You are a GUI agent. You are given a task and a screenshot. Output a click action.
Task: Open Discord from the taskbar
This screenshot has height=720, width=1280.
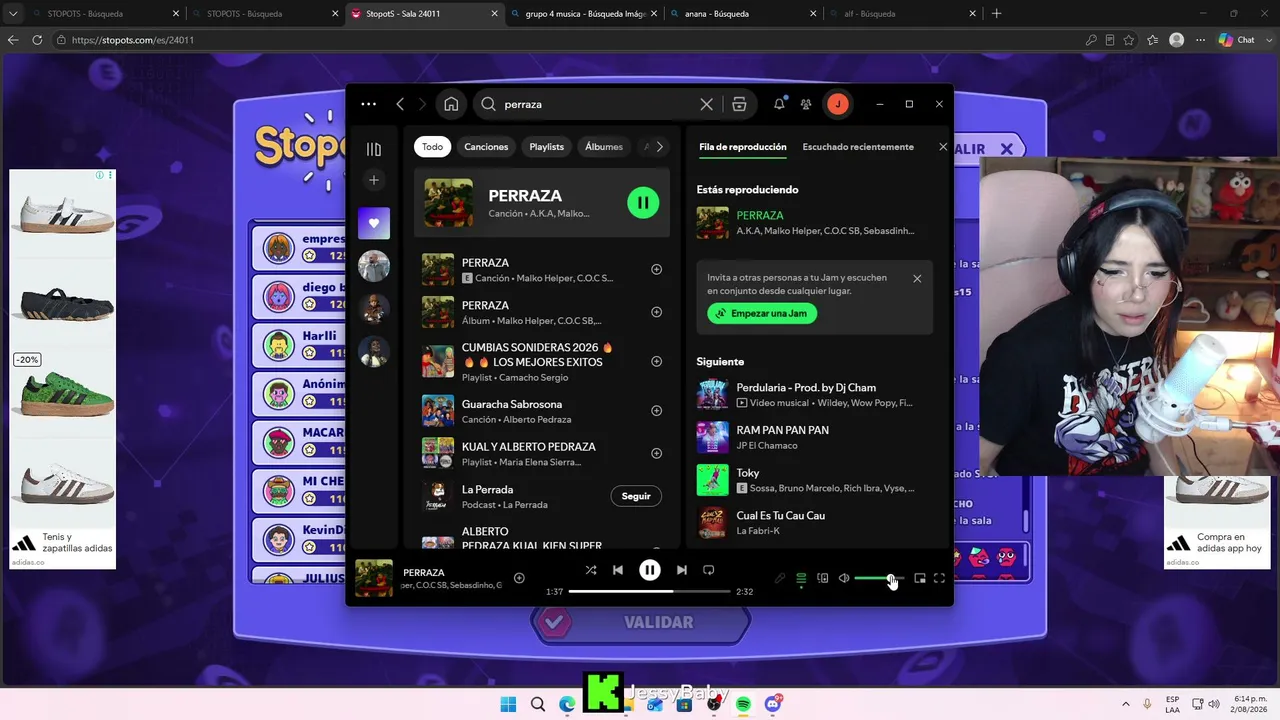[x=773, y=704]
